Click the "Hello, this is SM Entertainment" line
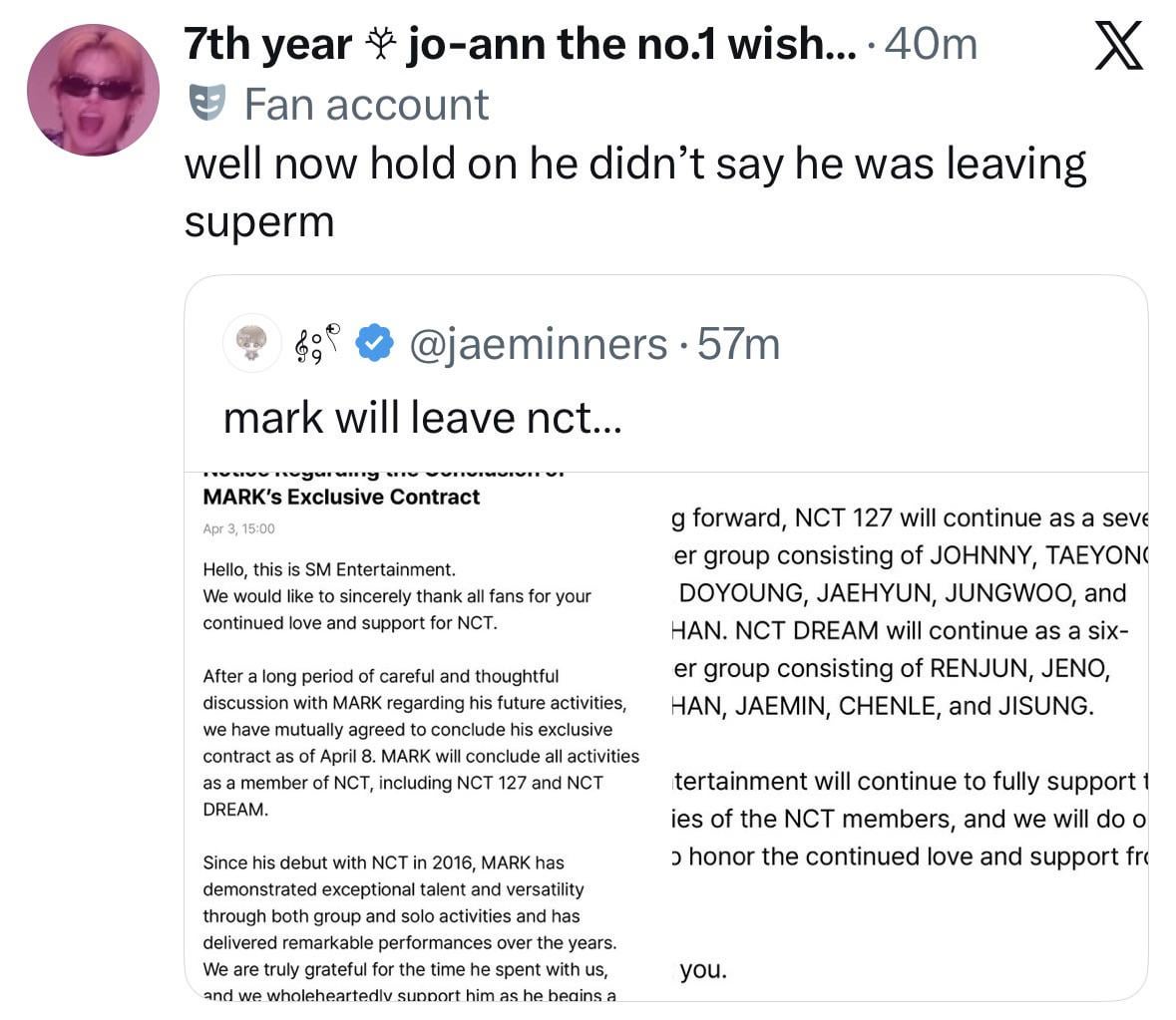This screenshot has height=1020, width=1176. 329,569
